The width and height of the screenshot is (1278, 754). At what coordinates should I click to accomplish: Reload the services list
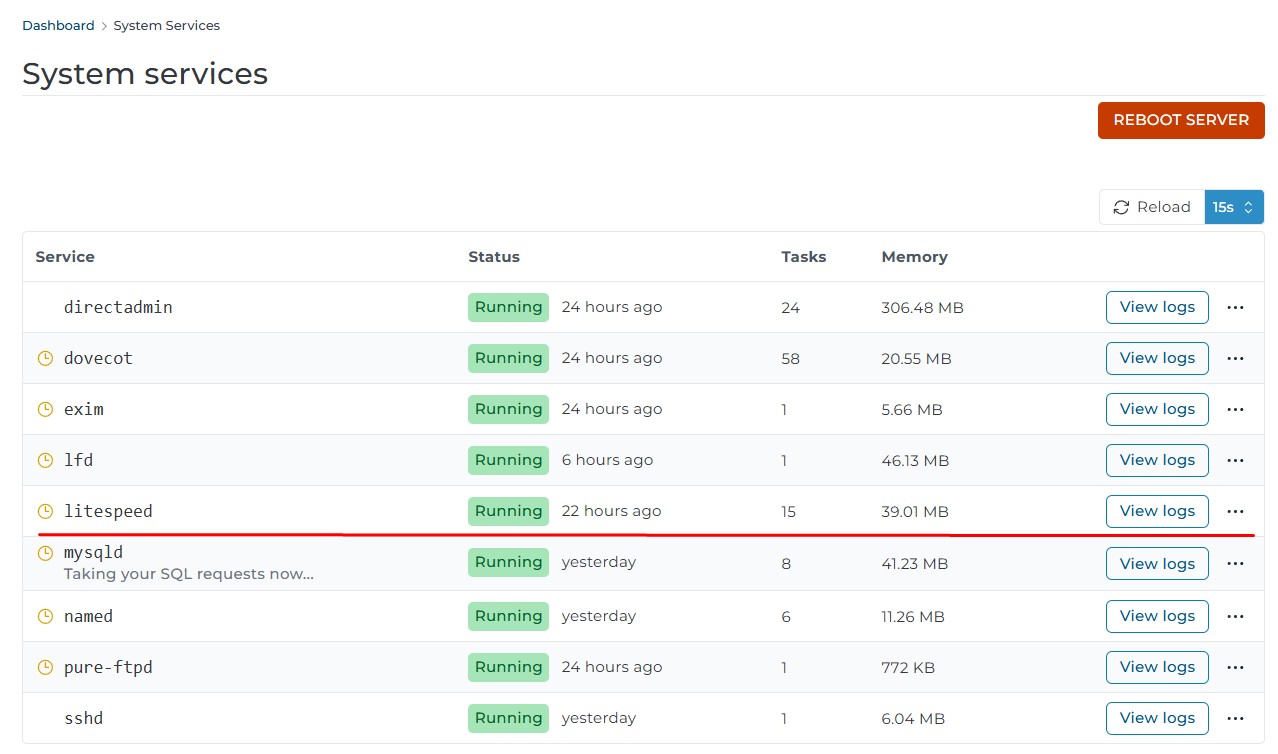1152,207
